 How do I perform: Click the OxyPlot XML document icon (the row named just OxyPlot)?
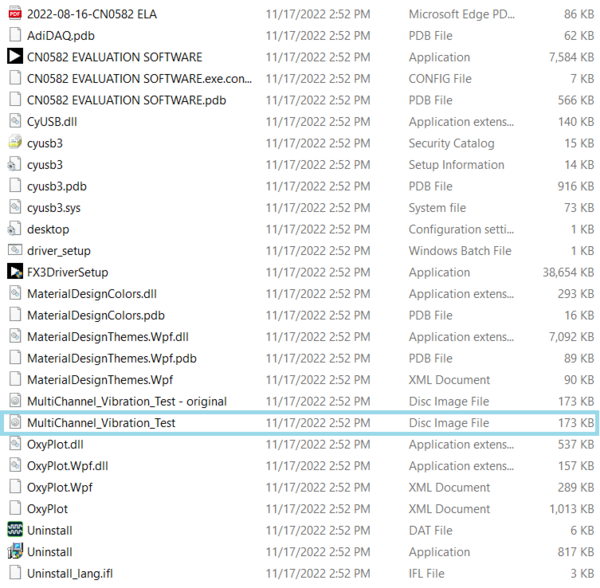(x=15, y=508)
